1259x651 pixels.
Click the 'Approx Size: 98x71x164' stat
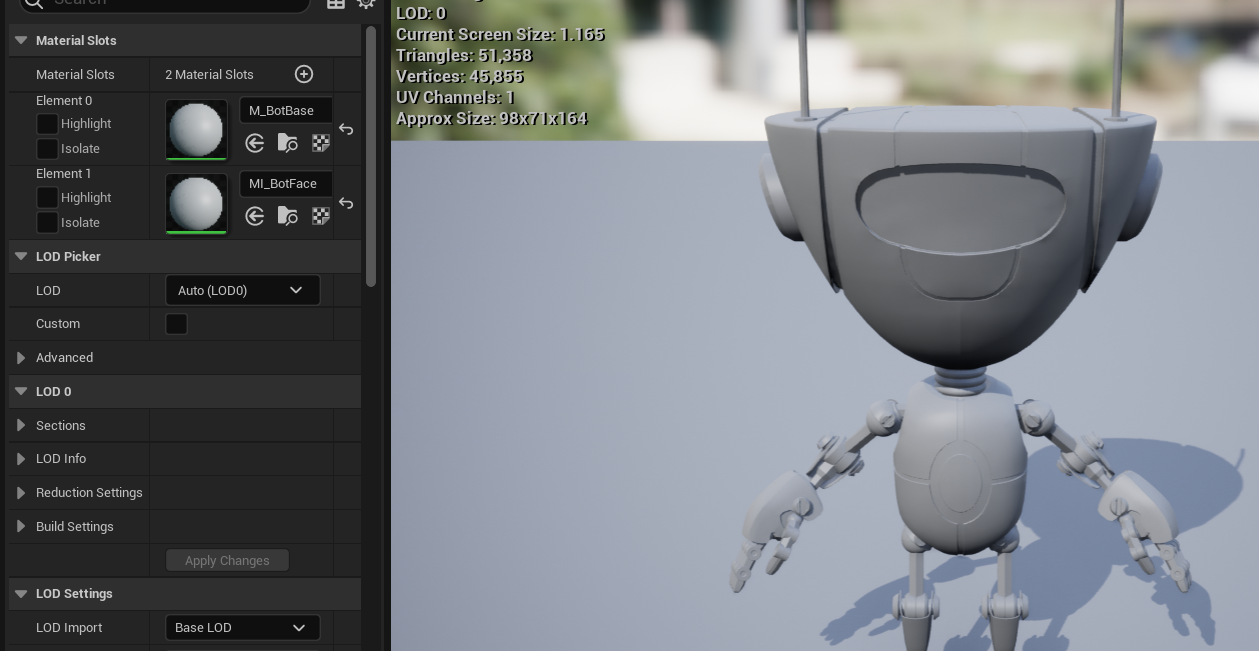coord(492,118)
